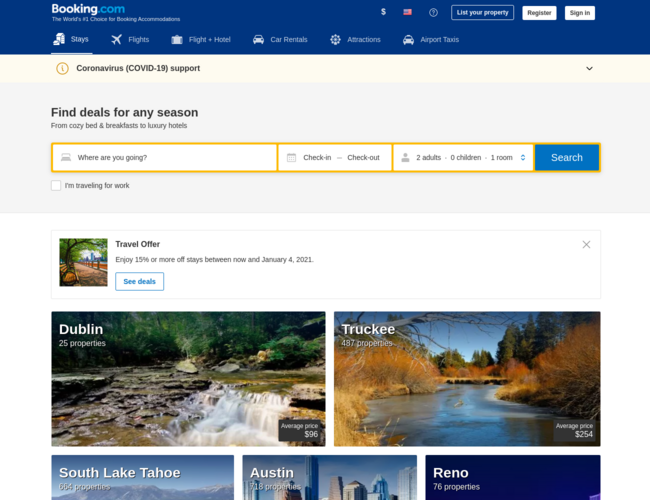Switch to the Flight + Hotel tab
The height and width of the screenshot is (500, 650).
201,39
